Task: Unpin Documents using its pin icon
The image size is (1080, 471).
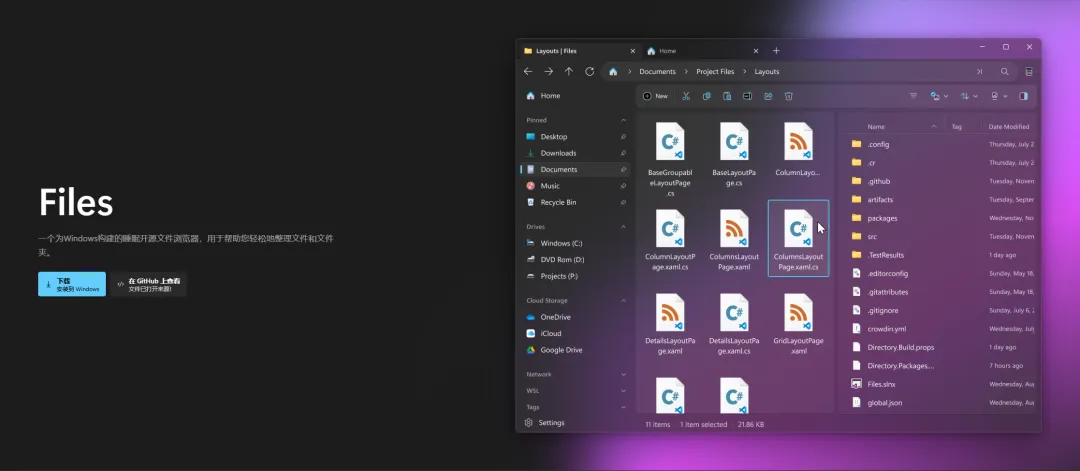Action: click(623, 169)
